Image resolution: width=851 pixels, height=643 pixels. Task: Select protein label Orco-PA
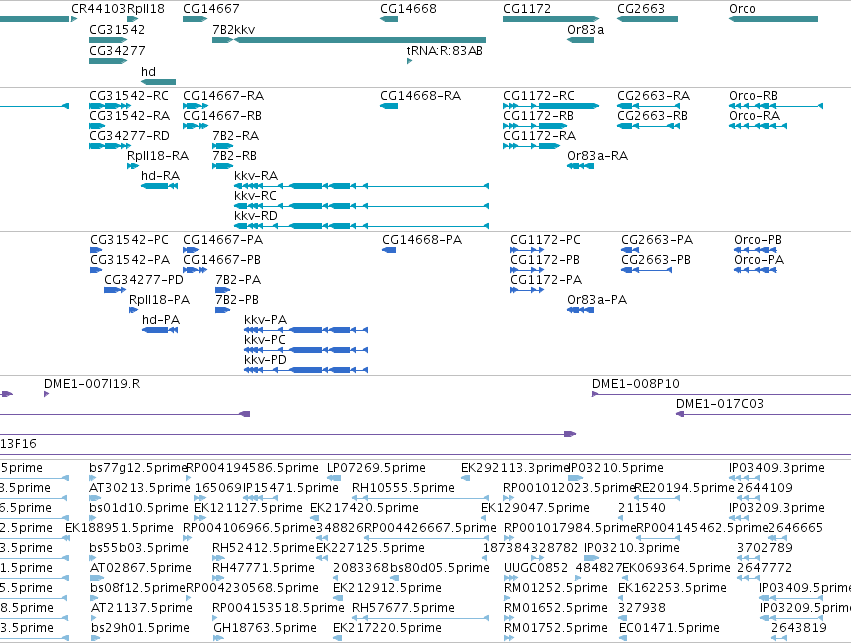[759, 260]
